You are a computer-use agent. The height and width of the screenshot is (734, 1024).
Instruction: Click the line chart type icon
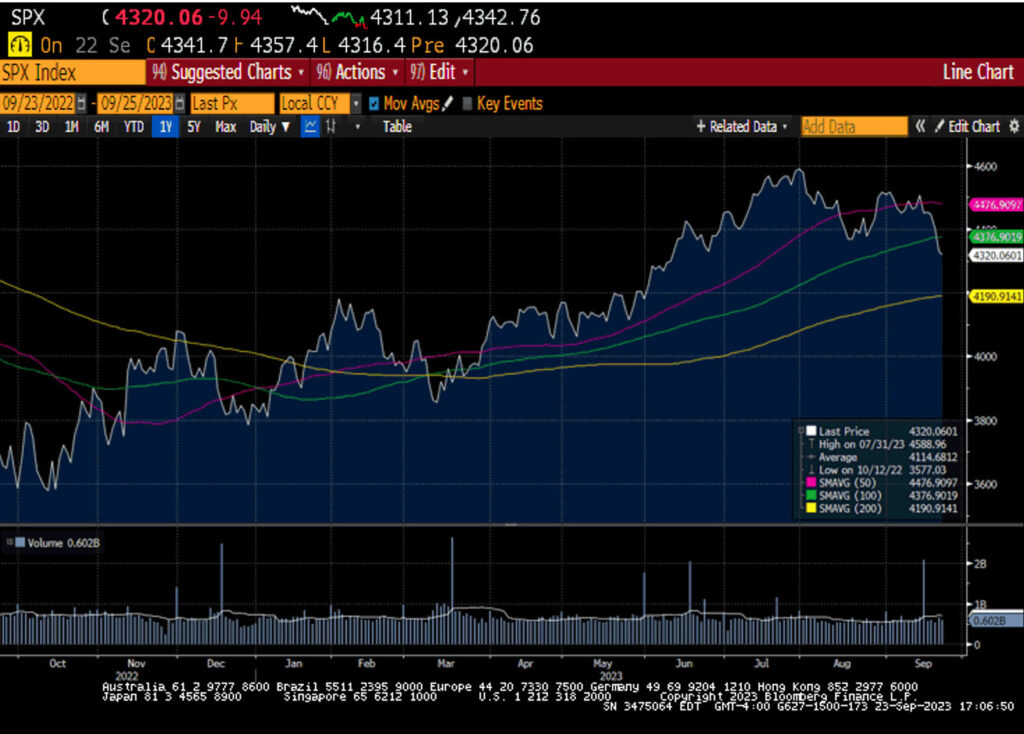[x=310, y=127]
